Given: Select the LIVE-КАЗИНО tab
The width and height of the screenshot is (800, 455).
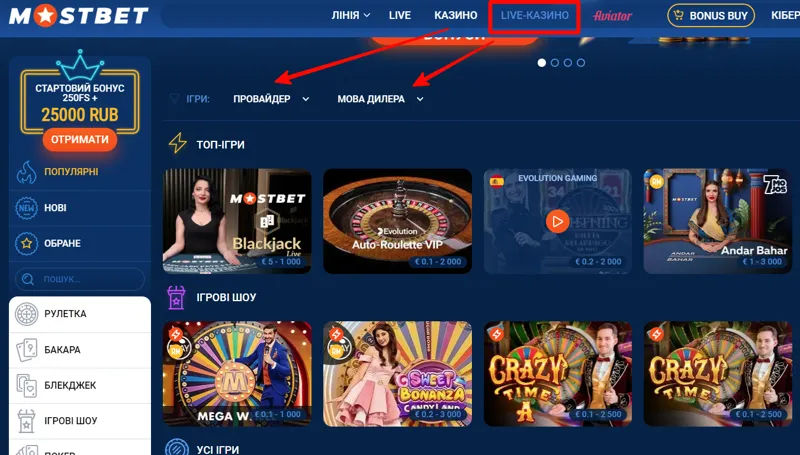Looking at the screenshot, I should 534,15.
